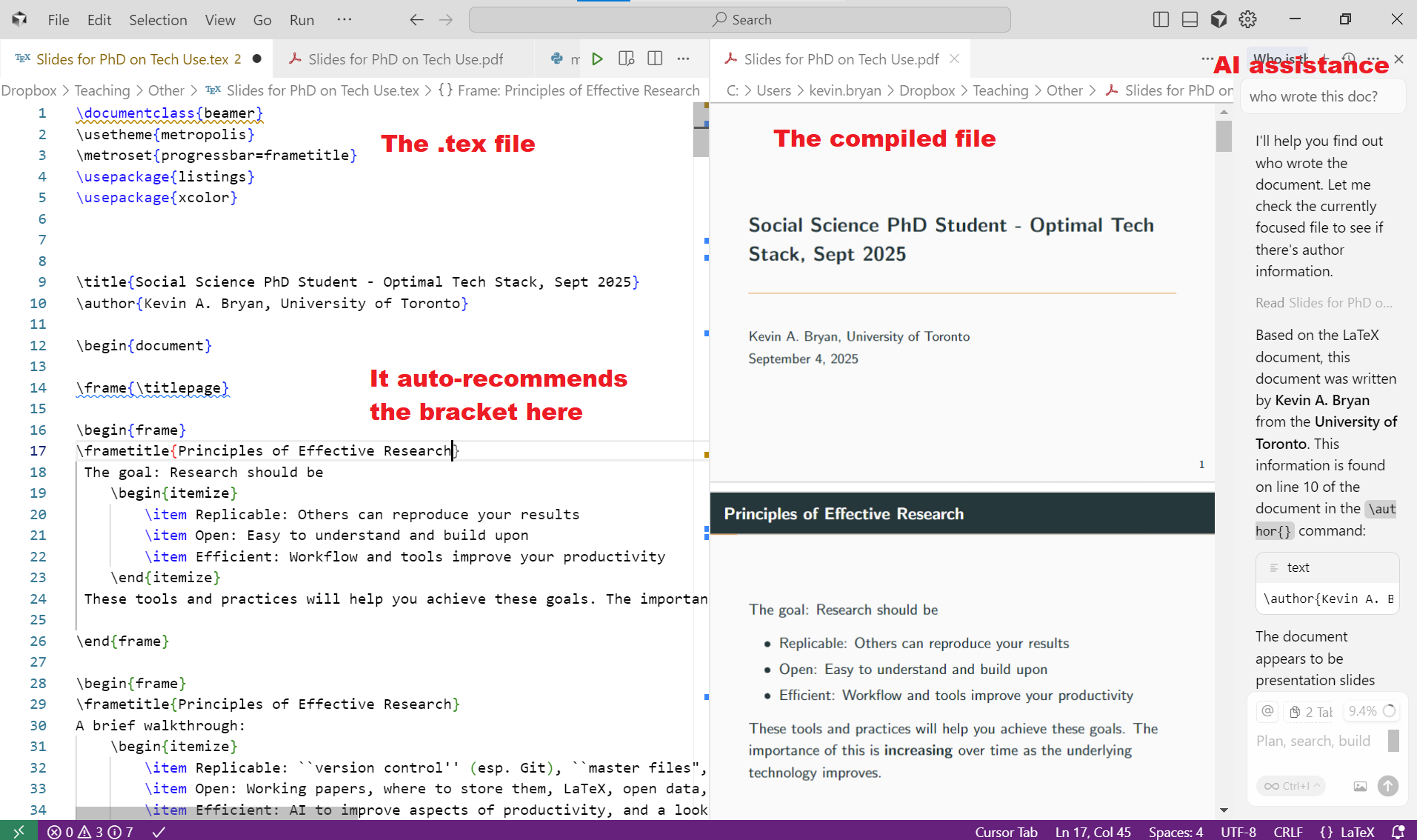Attach an image in the chat input

[1360, 787]
